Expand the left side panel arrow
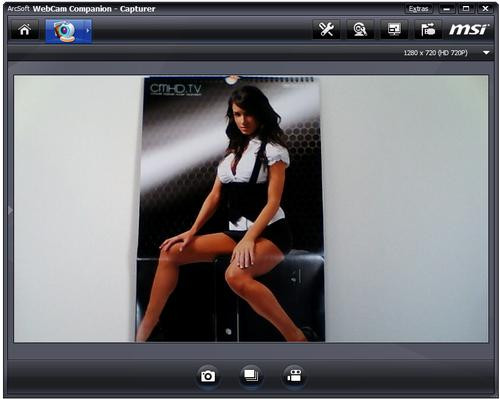500x399 pixels. 10,210
